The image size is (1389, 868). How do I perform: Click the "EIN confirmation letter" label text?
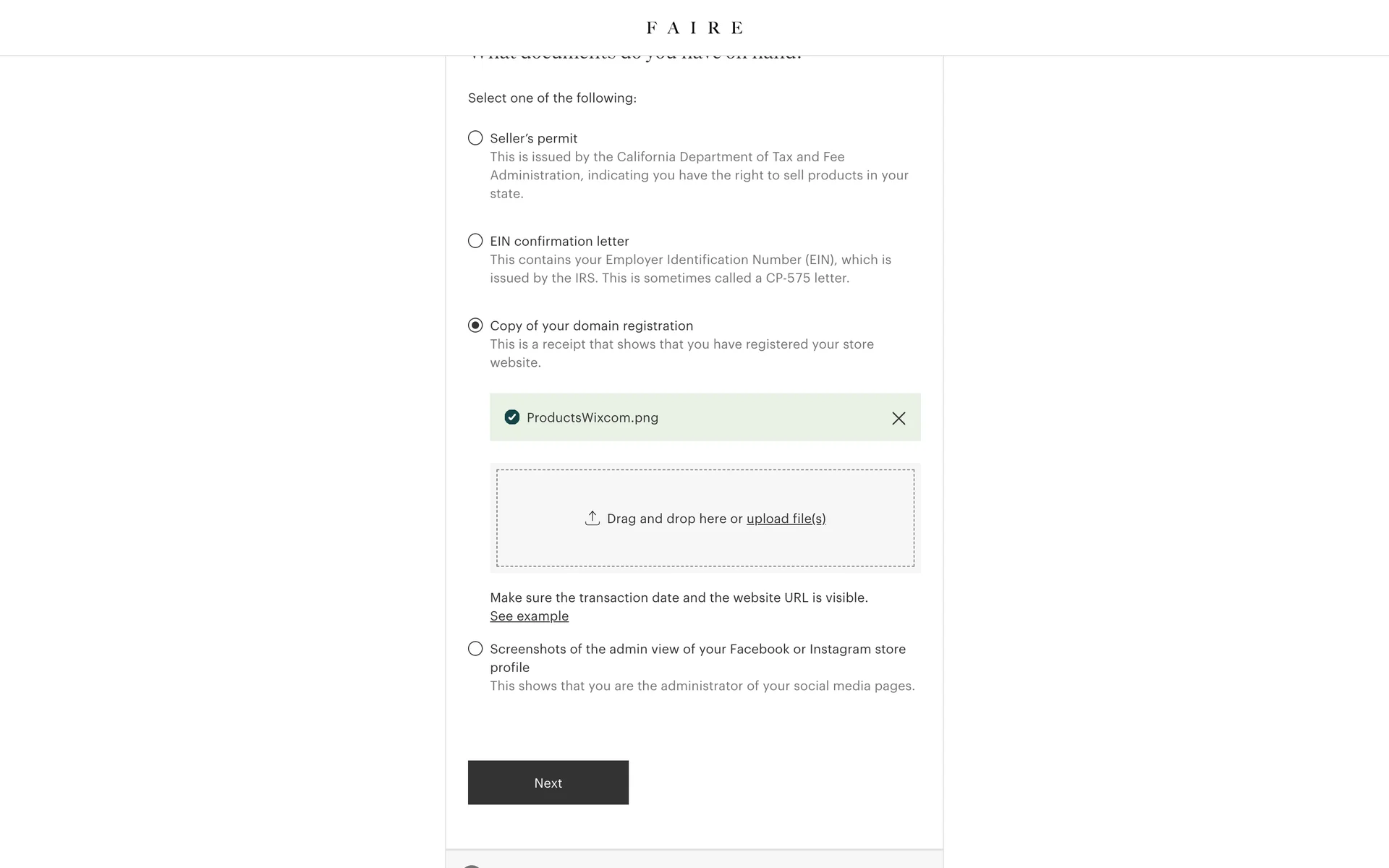559,241
